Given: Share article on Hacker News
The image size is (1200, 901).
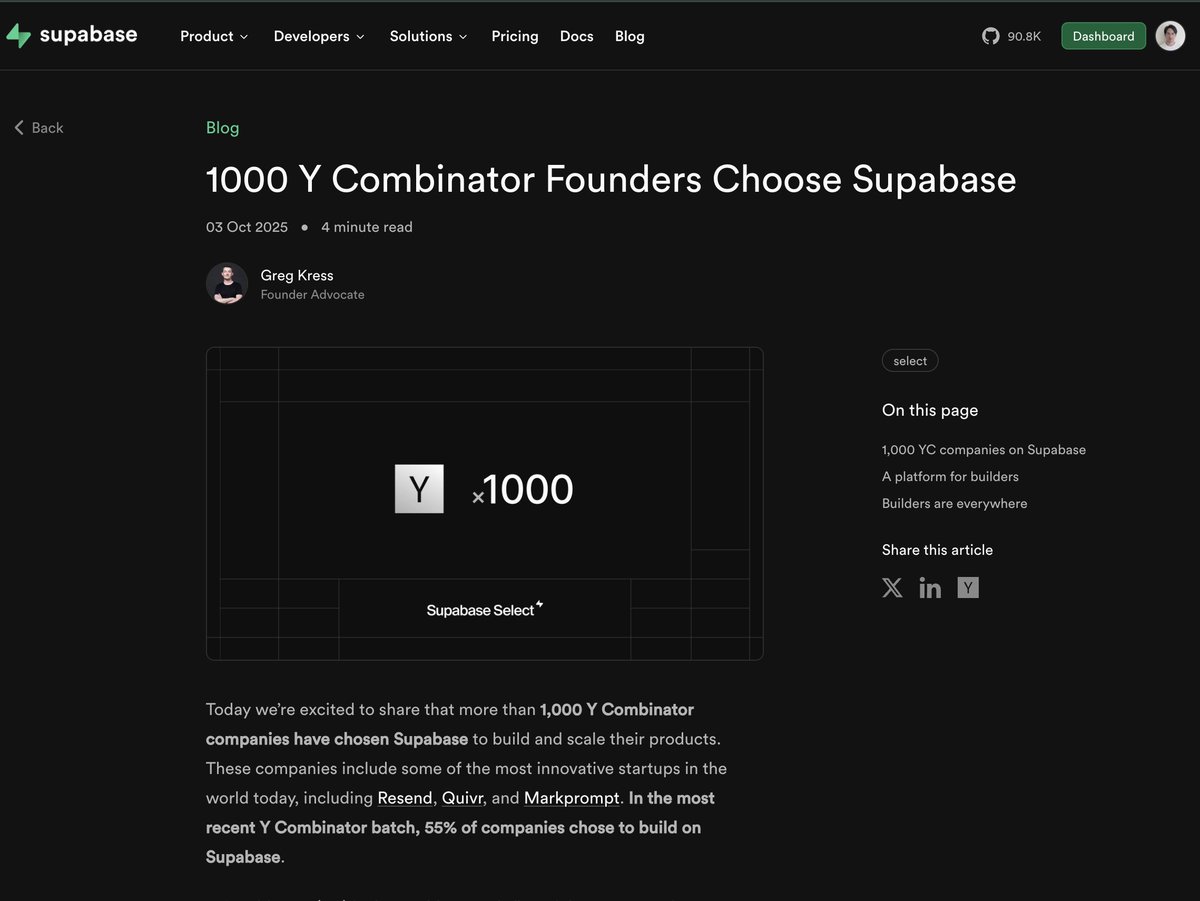Looking at the screenshot, I should 968,588.
